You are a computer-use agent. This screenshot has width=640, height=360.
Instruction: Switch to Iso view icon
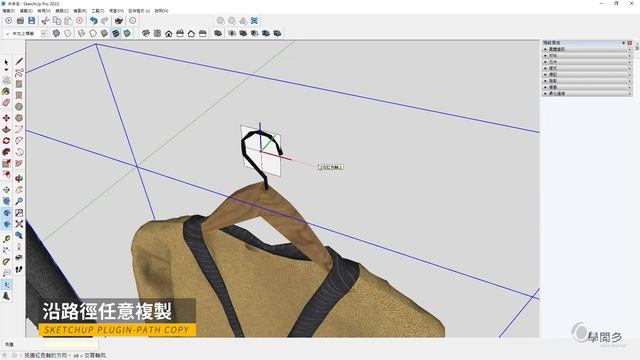pos(146,33)
